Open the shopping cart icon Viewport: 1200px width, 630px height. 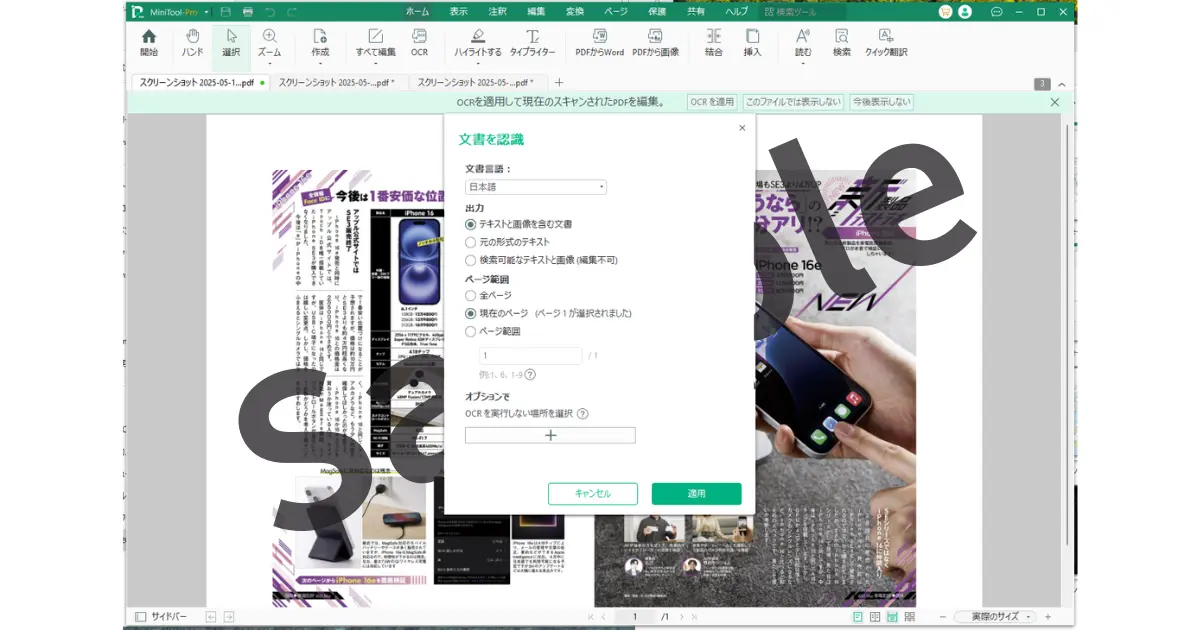[945, 12]
